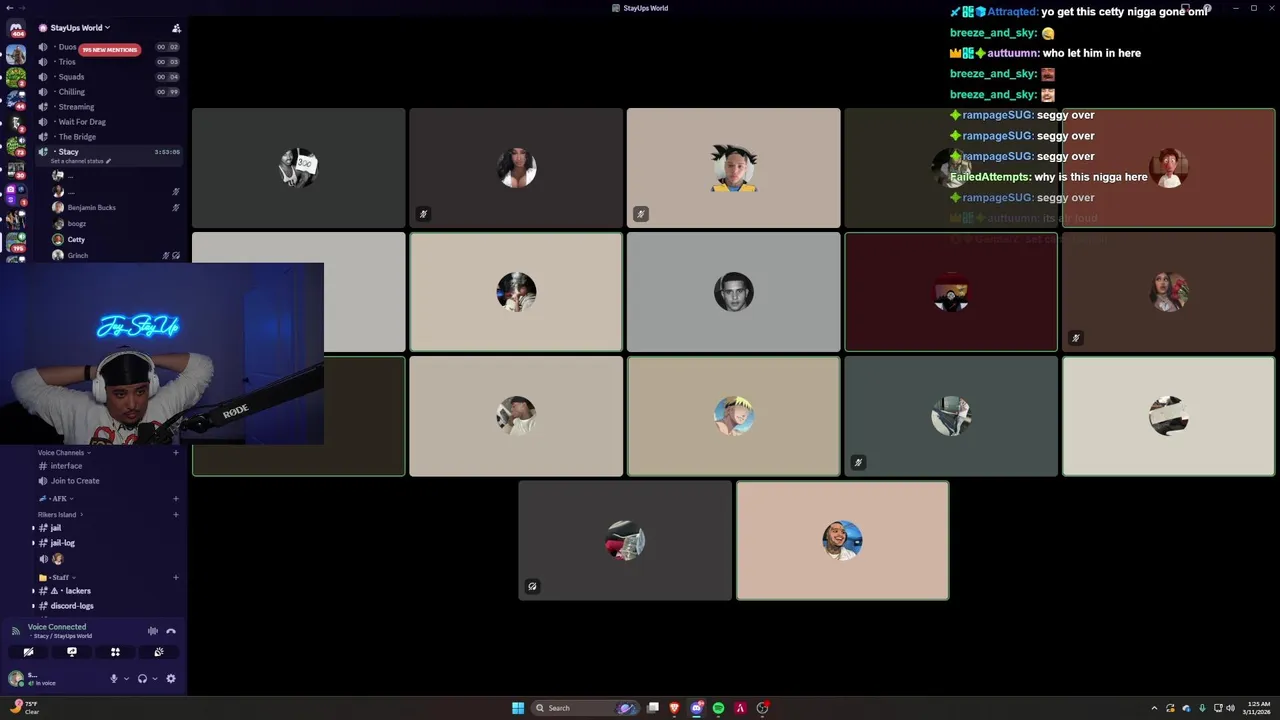Open microphone input options arrow
Image resolution: width=1280 pixels, height=720 pixels.
pos(126,679)
